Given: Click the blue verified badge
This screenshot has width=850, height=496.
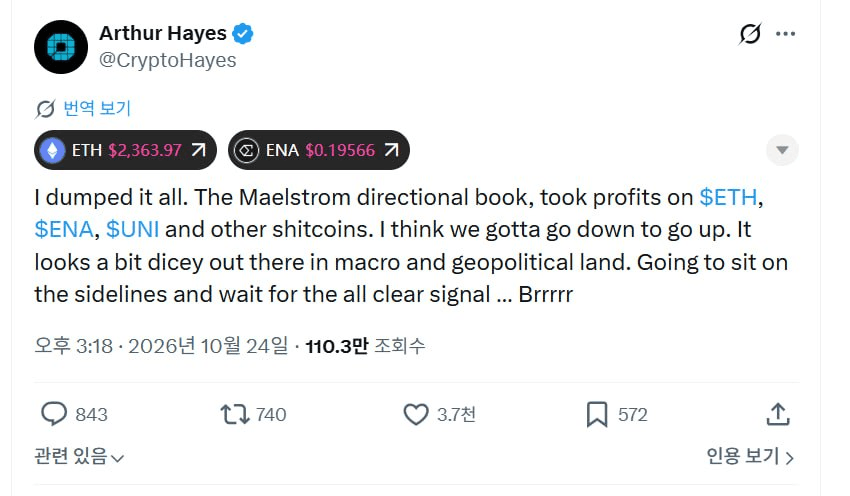Looking at the screenshot, I should pos(242,34).
